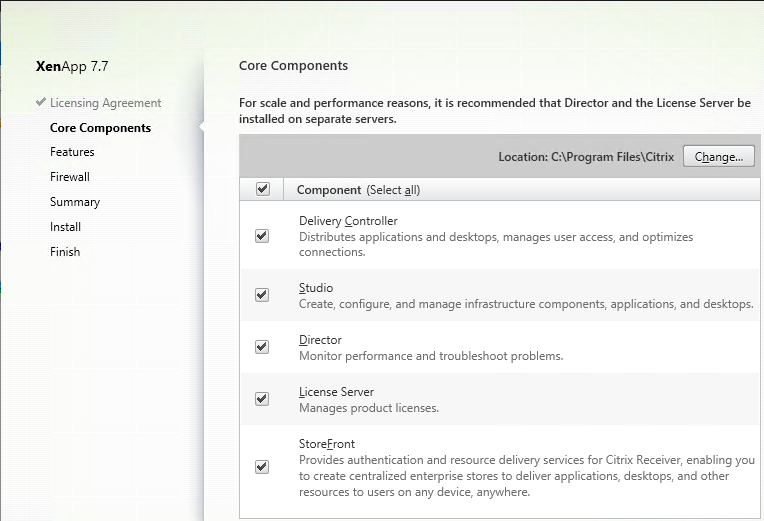Click the Studio component name
This screenshot has width=764, height=521.
pos(316,288)
